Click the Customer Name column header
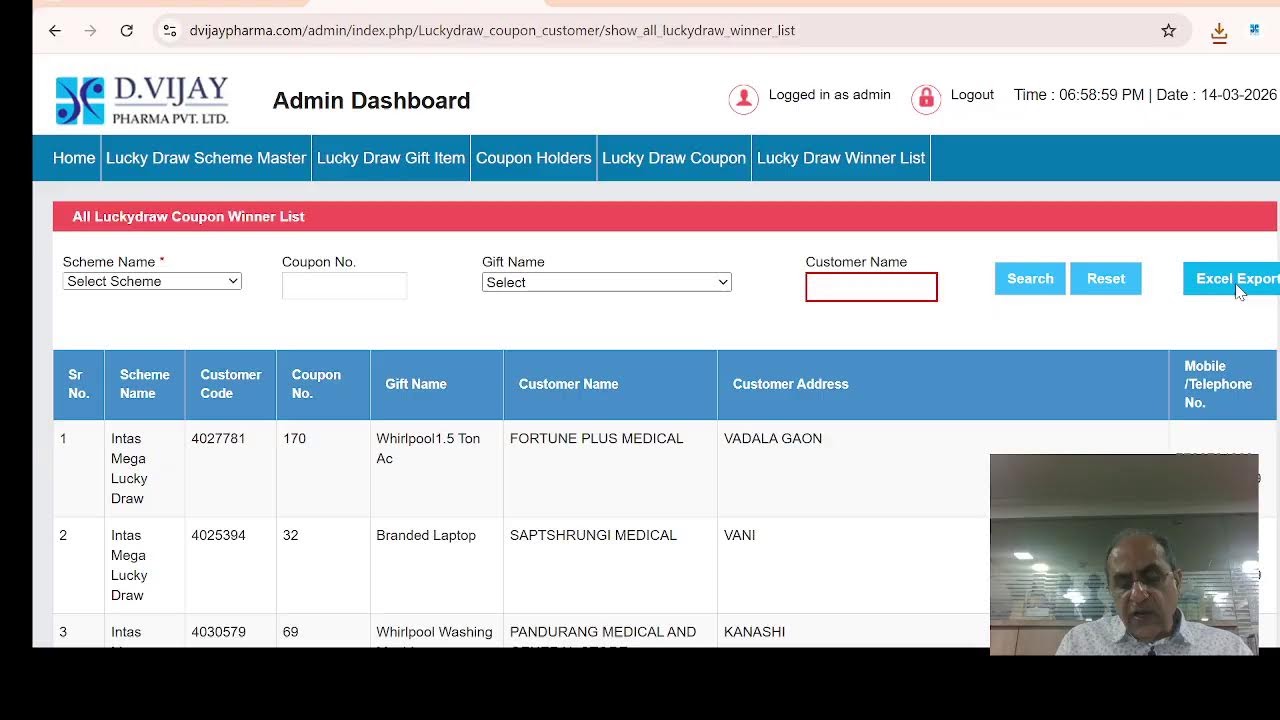Screen dimensions: 1280x720 coord(610,384)
